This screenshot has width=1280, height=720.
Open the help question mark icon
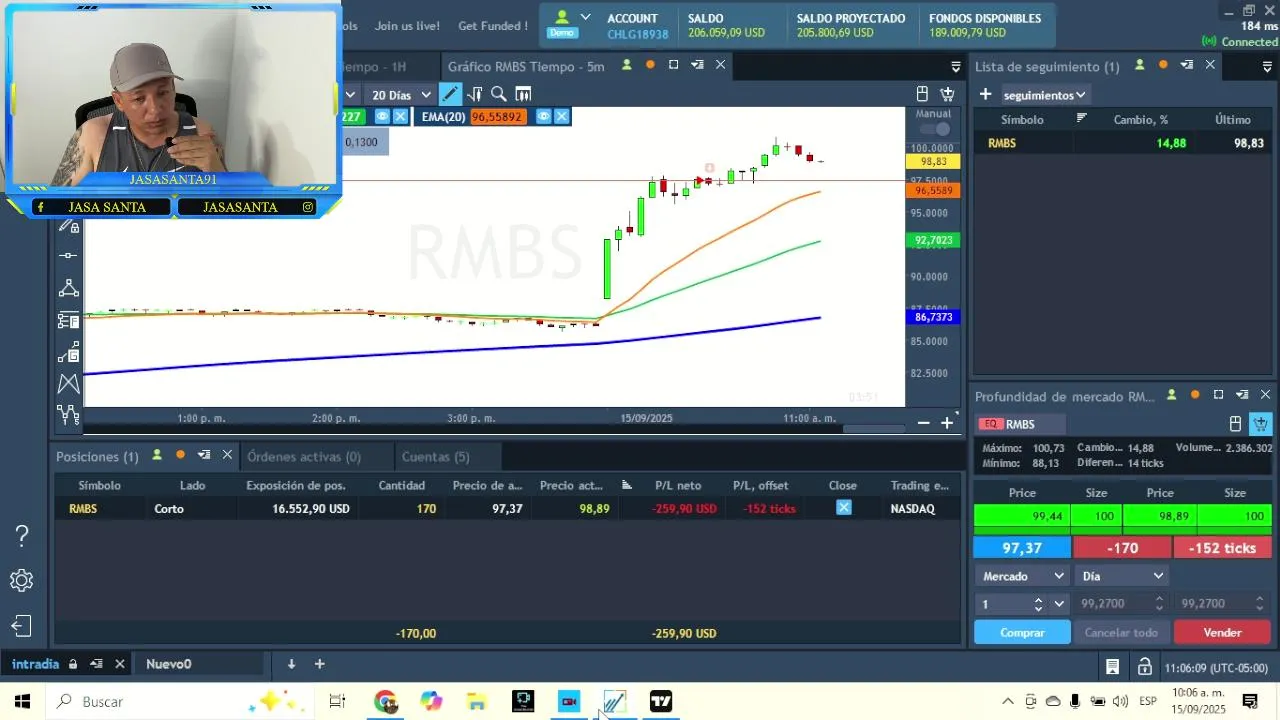click(22, 536)
